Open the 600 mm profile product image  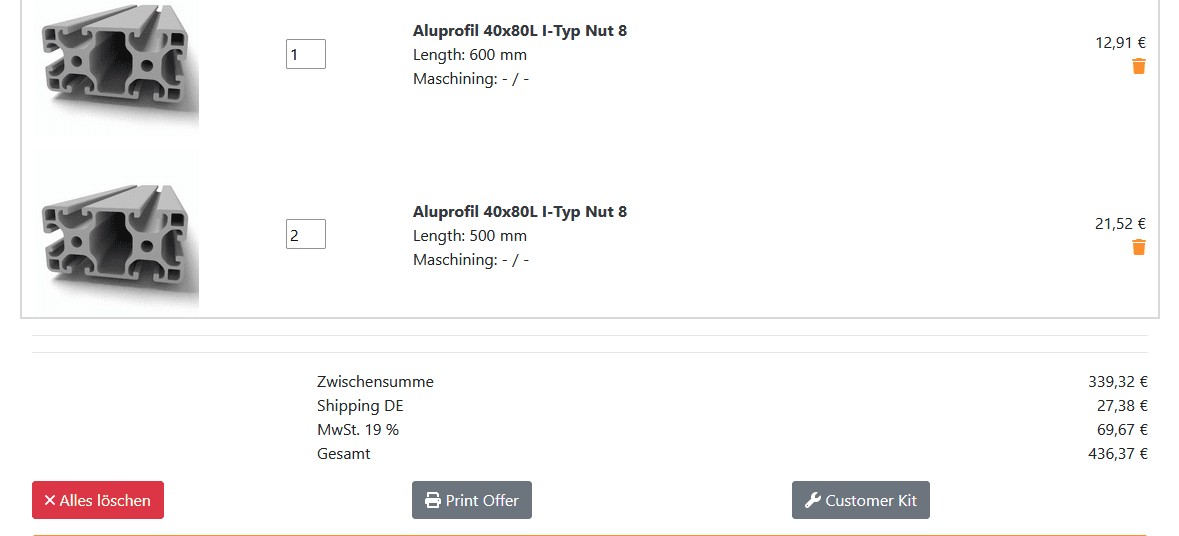(x=117, y=66)
